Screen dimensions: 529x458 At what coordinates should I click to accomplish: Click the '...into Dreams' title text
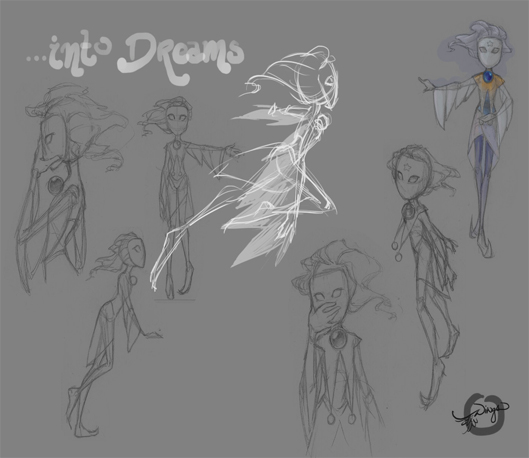[x=135, y=56]
